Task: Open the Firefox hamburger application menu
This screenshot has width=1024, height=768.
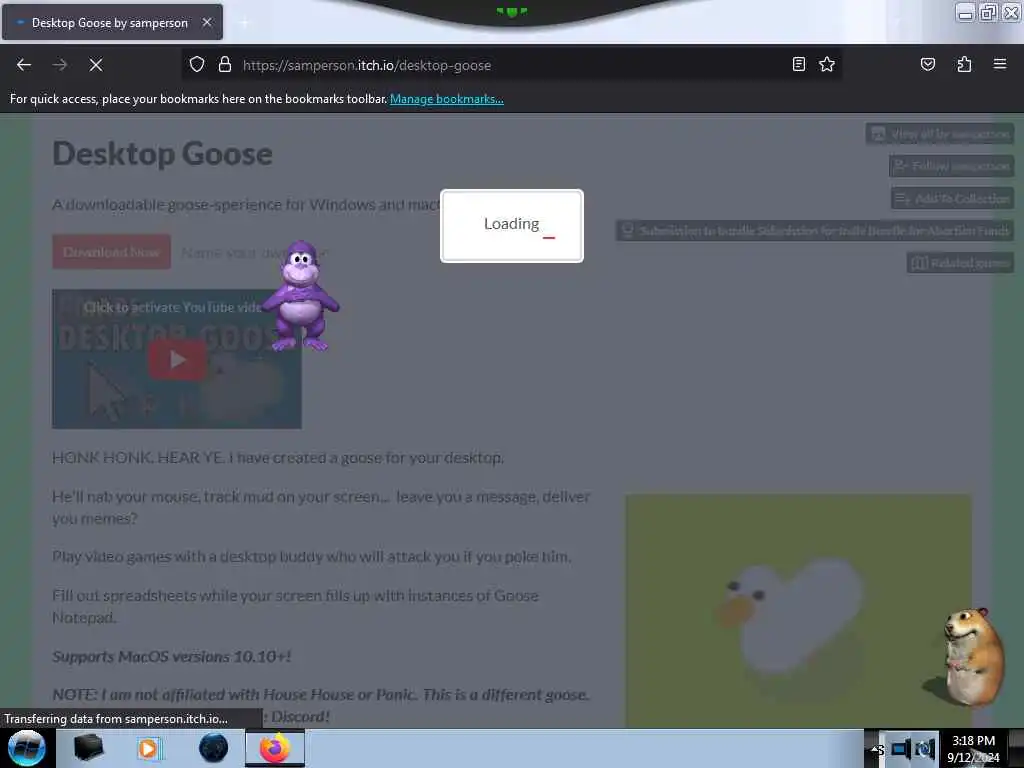Action: (x=1000, y=64)
